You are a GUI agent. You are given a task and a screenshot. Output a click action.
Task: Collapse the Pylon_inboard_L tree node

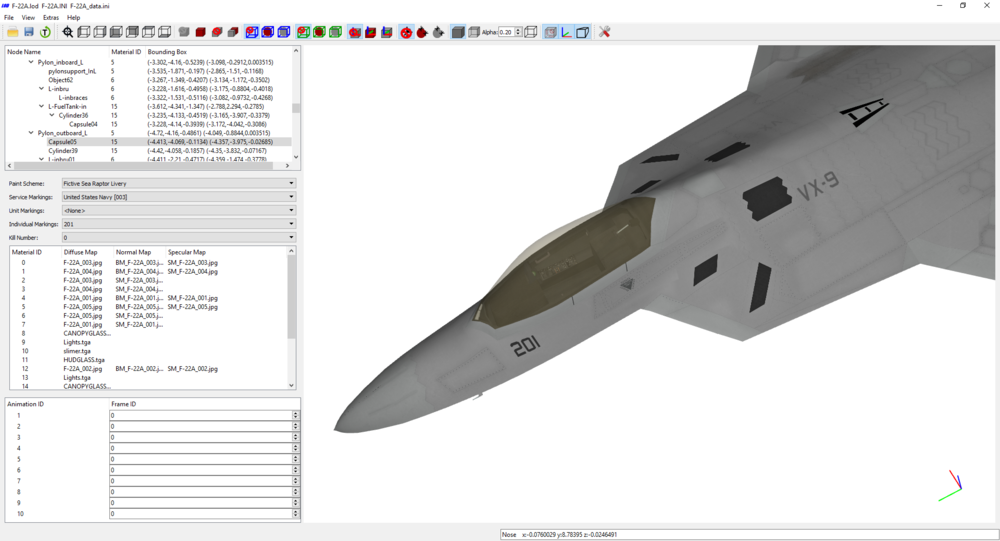click(31, 63)
